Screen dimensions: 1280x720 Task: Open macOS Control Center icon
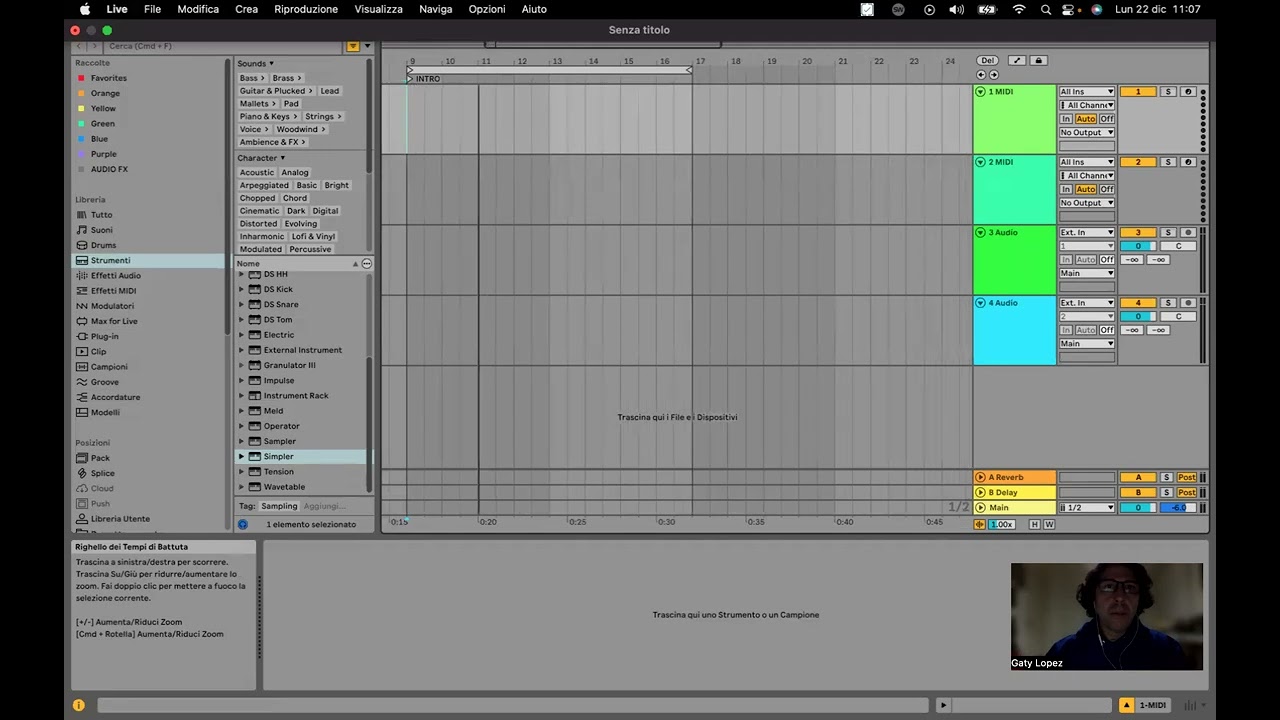coord(1070,9)
